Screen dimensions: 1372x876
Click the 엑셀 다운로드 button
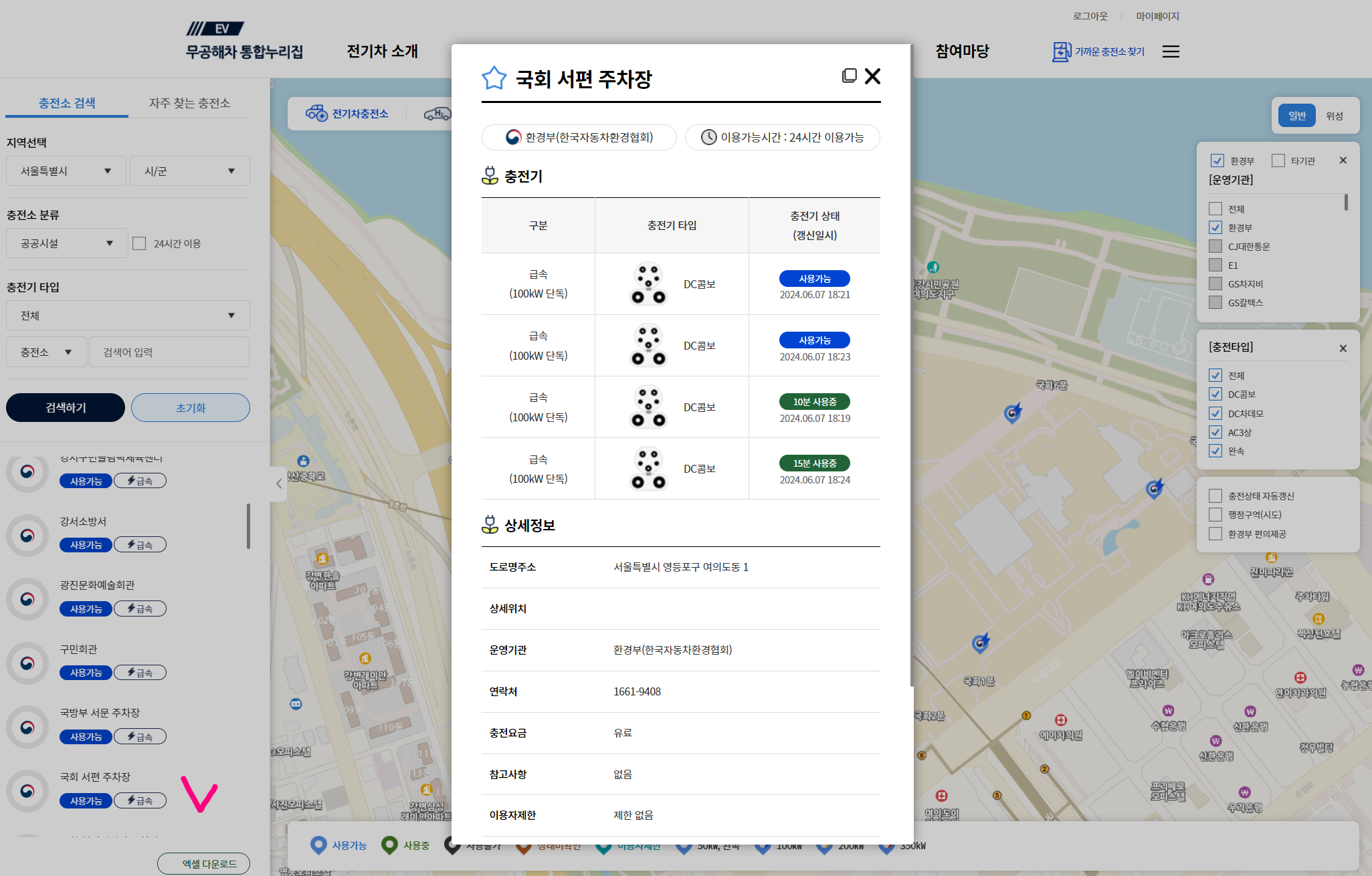pyautogui.click(x=204, y=864)
